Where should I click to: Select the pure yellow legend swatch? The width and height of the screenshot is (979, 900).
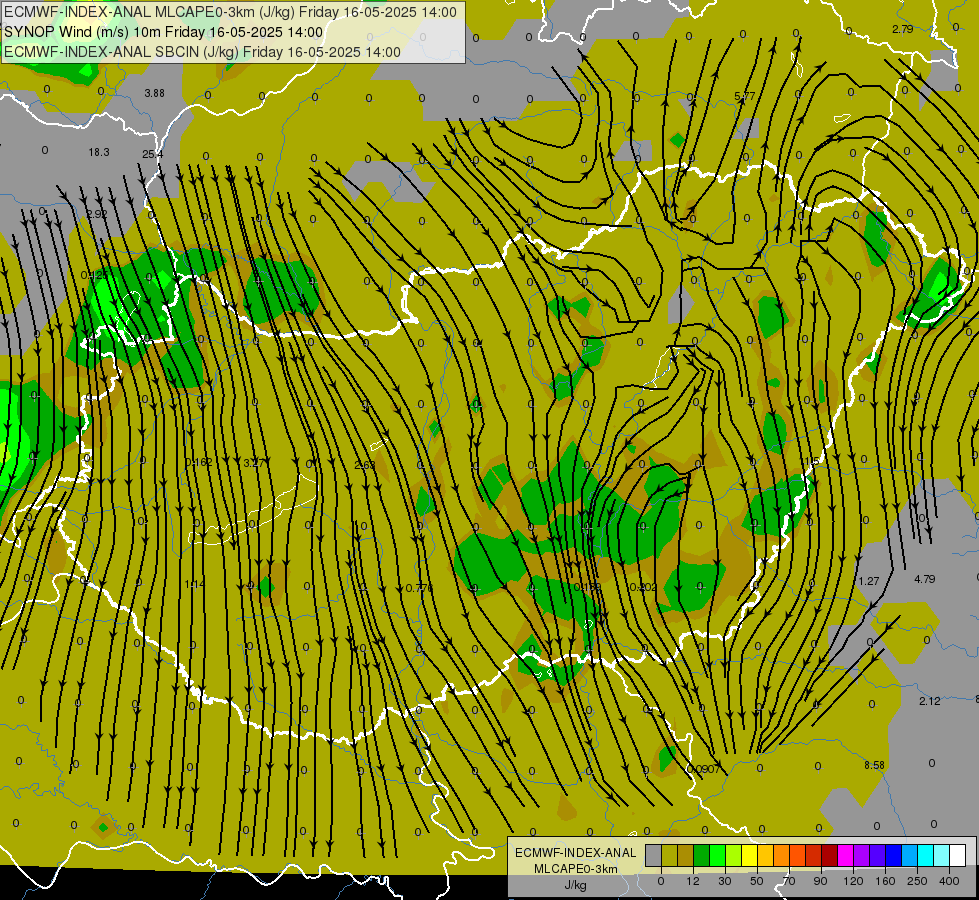click(750, 855)
